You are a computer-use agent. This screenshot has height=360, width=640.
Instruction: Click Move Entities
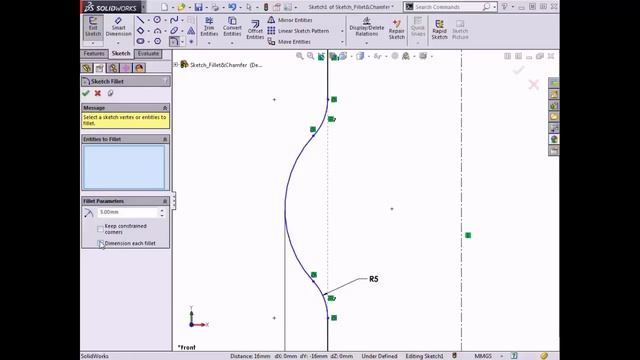[289, 42]
